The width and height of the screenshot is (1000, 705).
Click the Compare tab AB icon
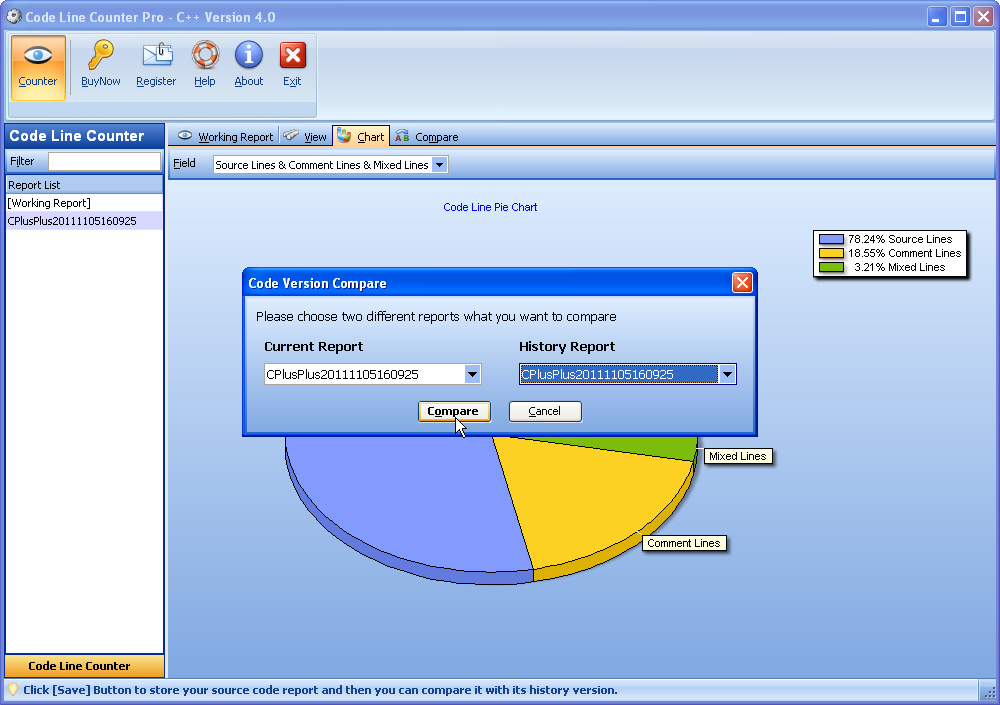pos(402,136)
